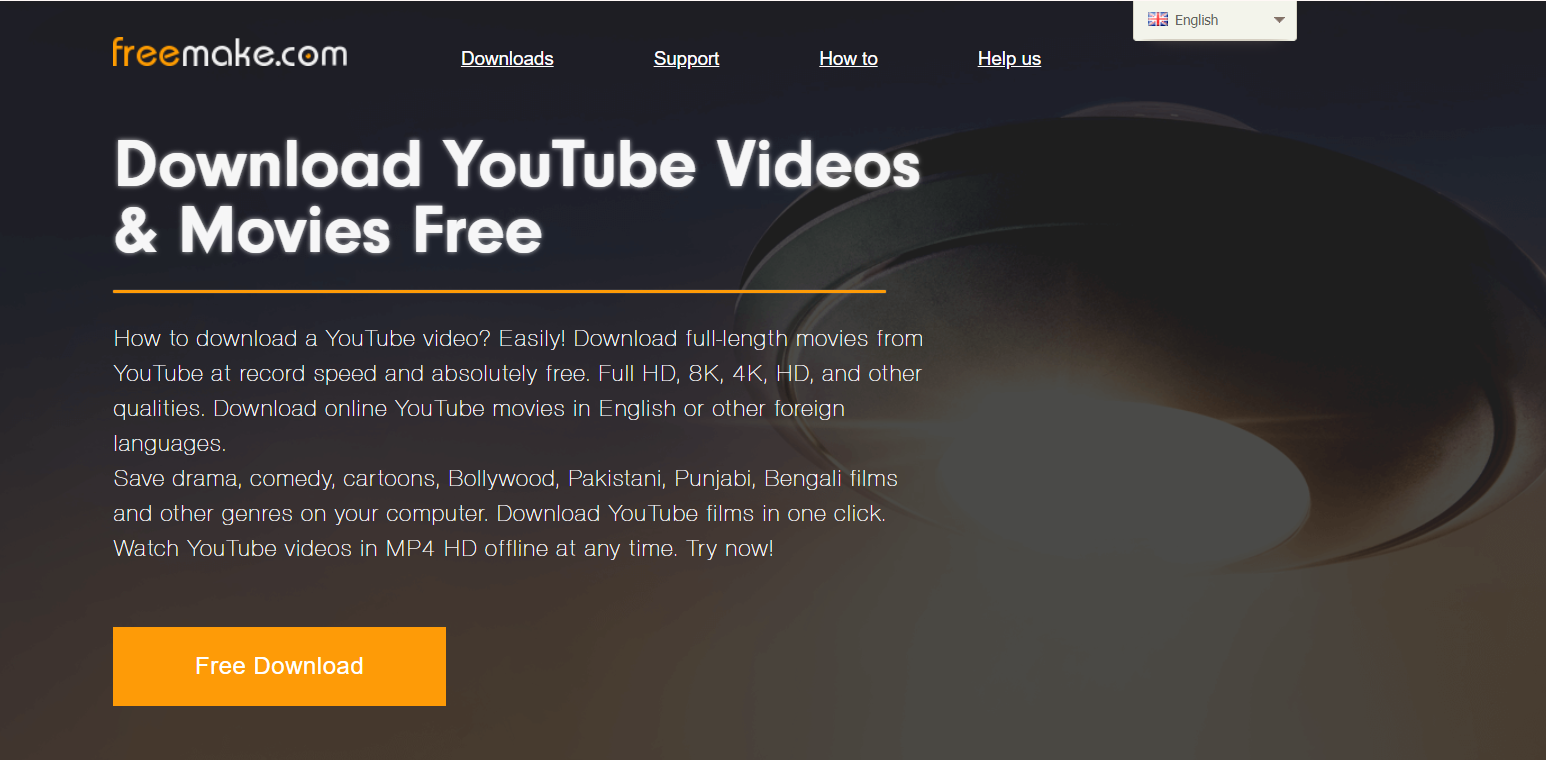Expand the English language dropdown
The image size is (1546, 760).
pos(1215,20)
